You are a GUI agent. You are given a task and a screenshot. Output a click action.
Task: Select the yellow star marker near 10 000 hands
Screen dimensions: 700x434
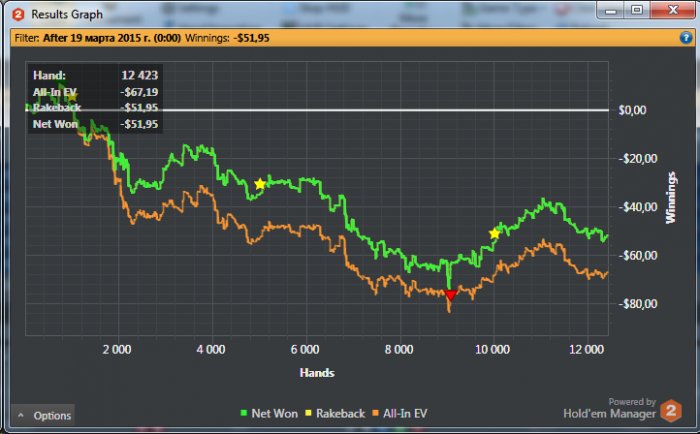pos(494,234)
